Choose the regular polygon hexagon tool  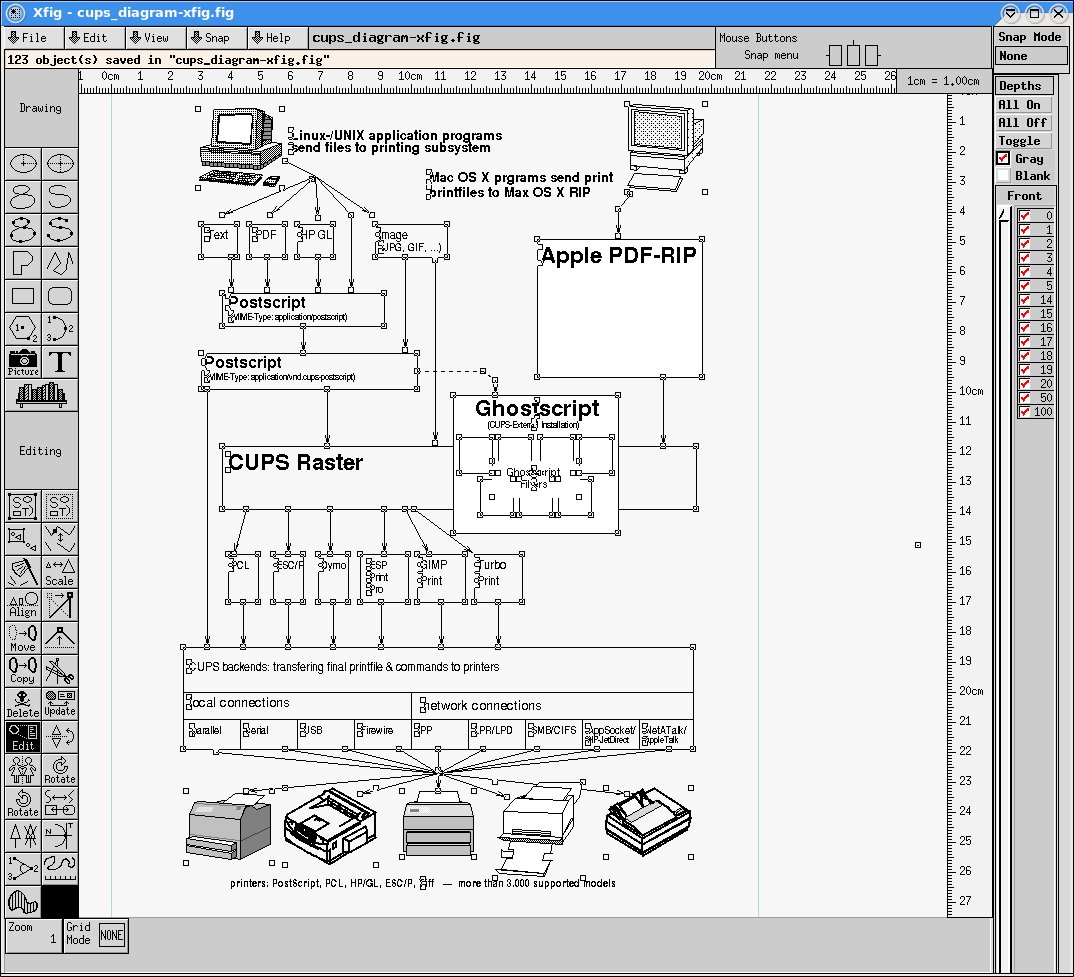[x=23, y=328]
